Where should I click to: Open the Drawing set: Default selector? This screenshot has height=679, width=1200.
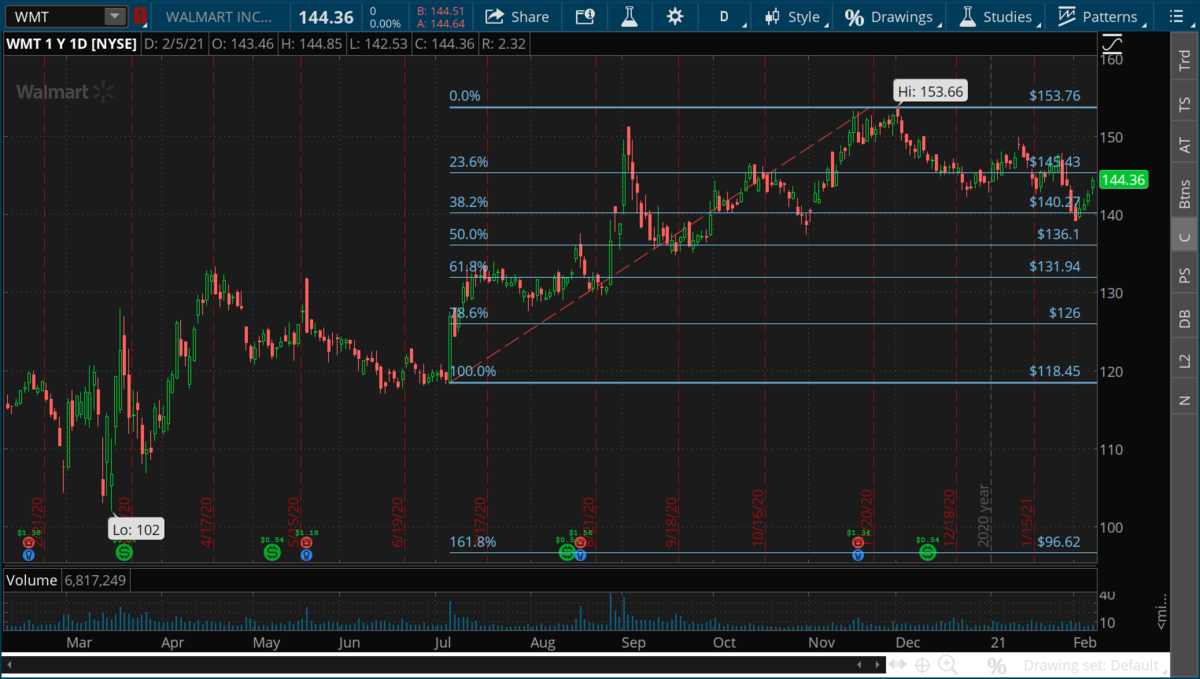tap(1096, 665)
